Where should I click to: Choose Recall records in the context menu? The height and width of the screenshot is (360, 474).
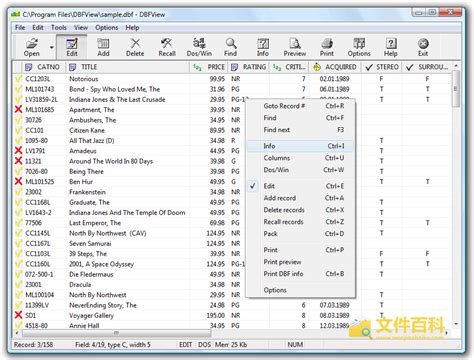coord(300,222)
